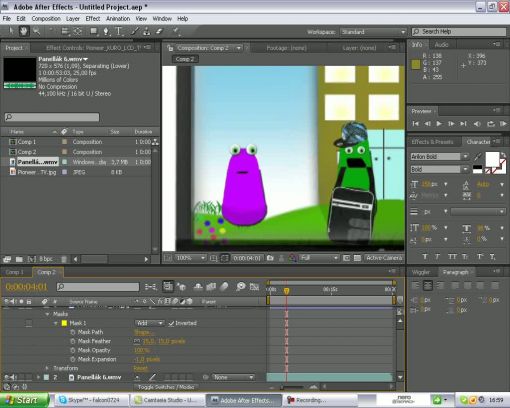Click the Faux Bold style button
The height and width of the screenshot is (408, 510).
[425, 256]
